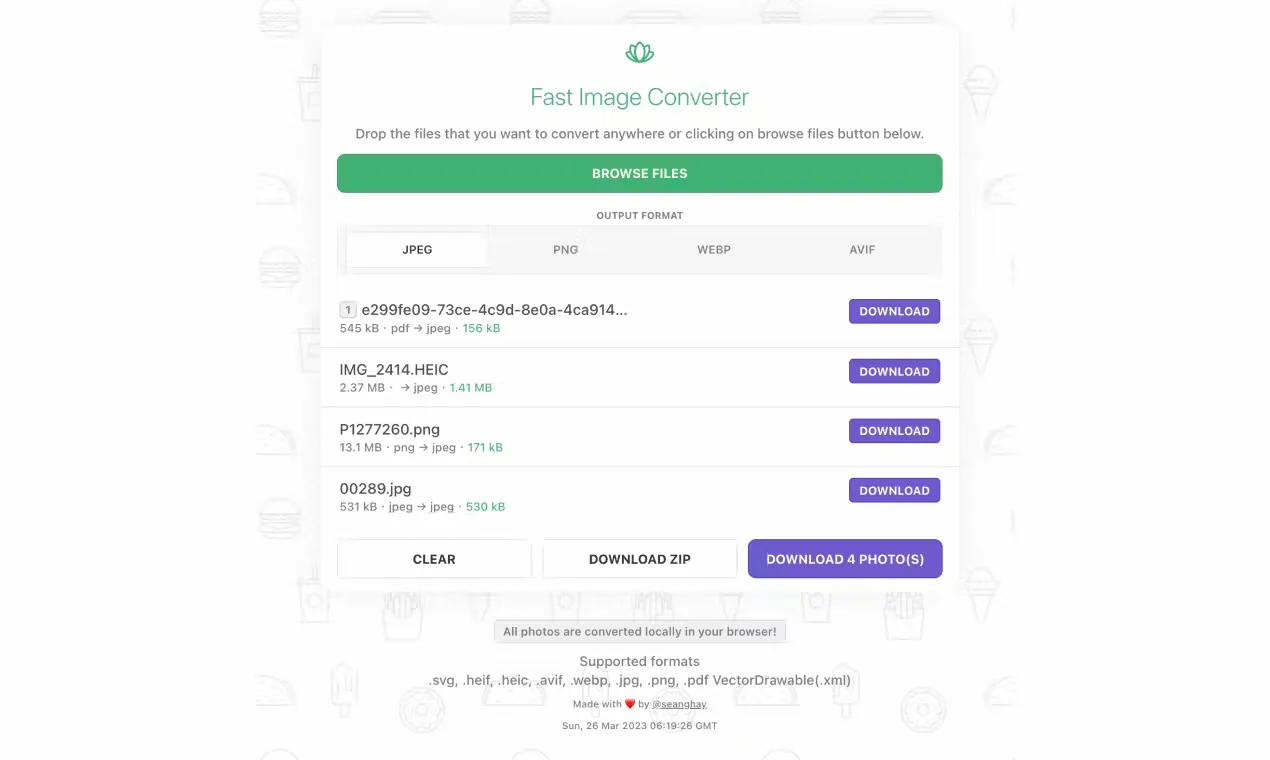Switch output format to PNG
Viewport: 1270px width, 760px height.
565,250
